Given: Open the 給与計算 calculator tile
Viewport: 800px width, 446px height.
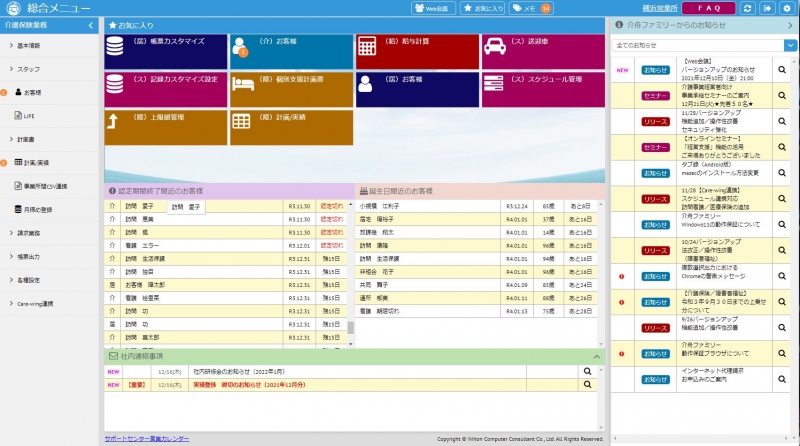Looking at the screenshot, I should pos(417,52).
